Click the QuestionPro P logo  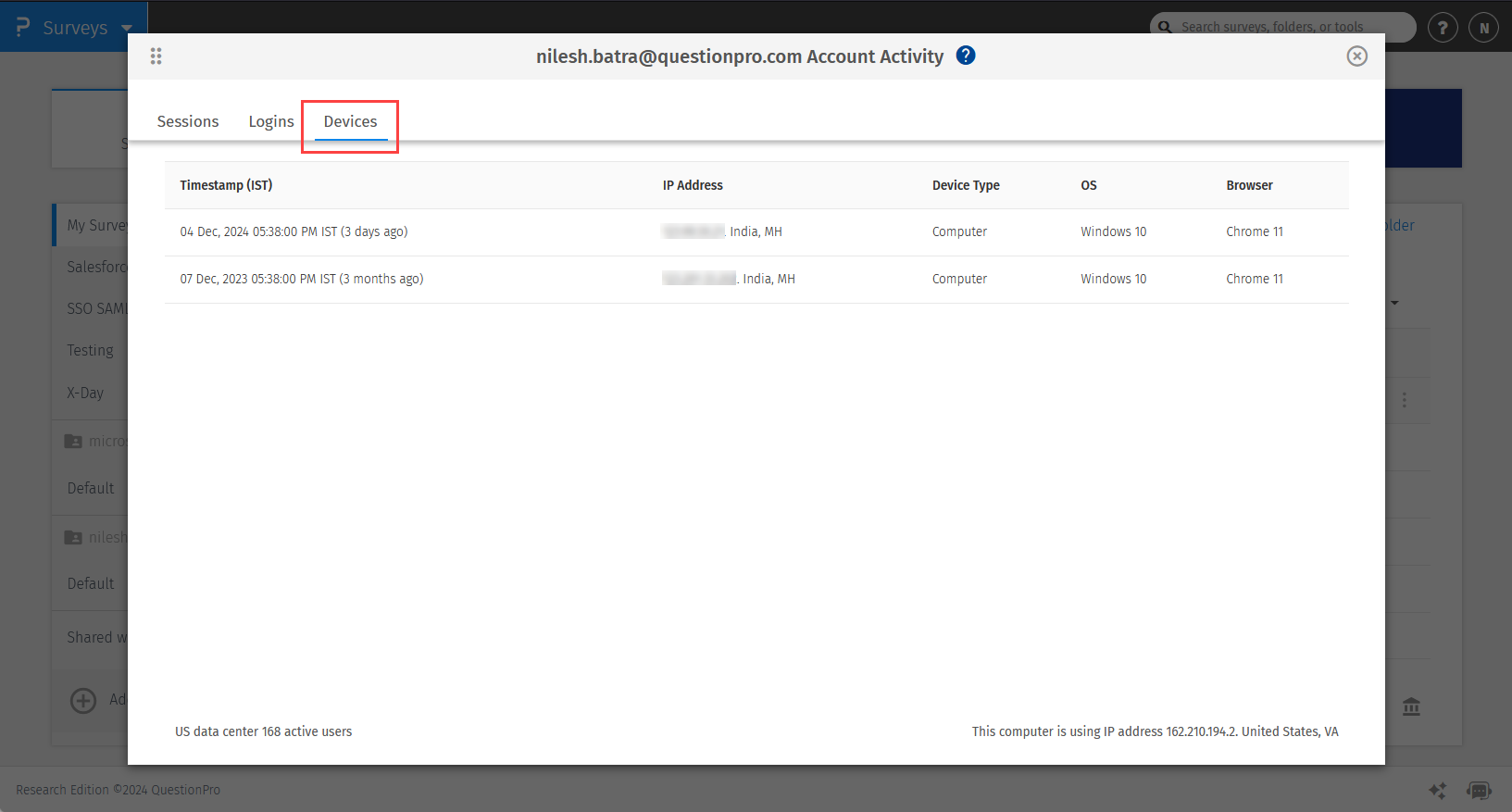point(23,27)
